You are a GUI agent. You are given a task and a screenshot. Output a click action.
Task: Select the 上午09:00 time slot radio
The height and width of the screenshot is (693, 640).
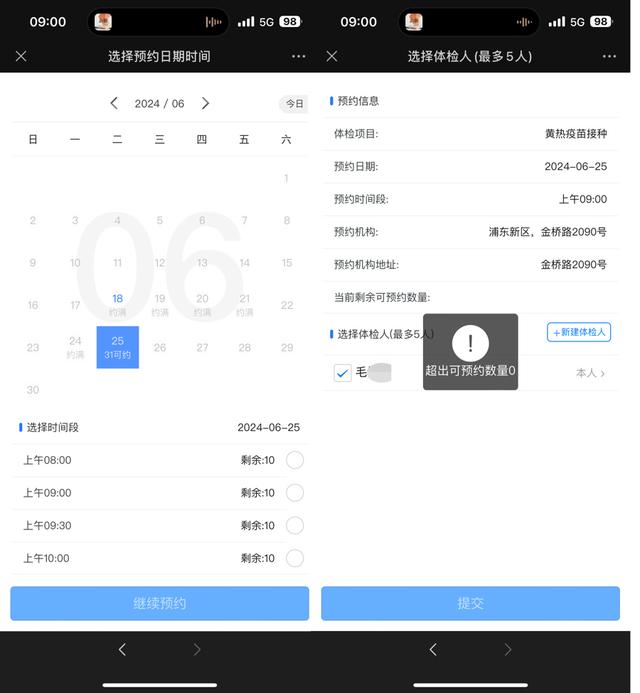click(x=295, y=493)
